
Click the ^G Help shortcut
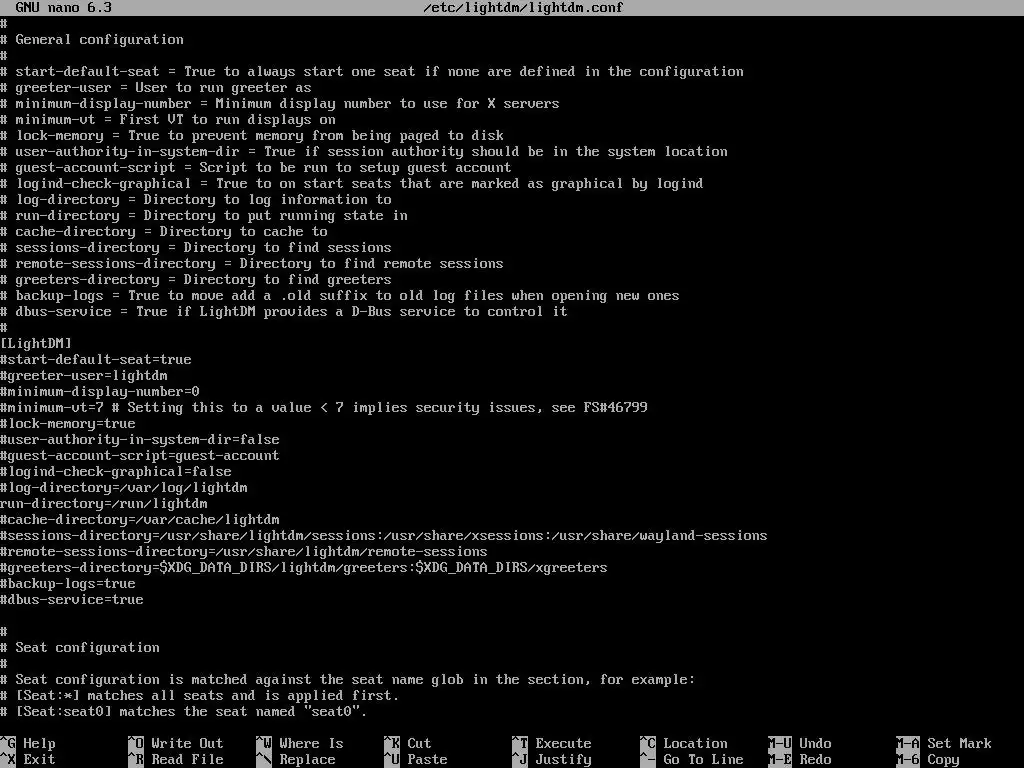click(x=28, y=743)
